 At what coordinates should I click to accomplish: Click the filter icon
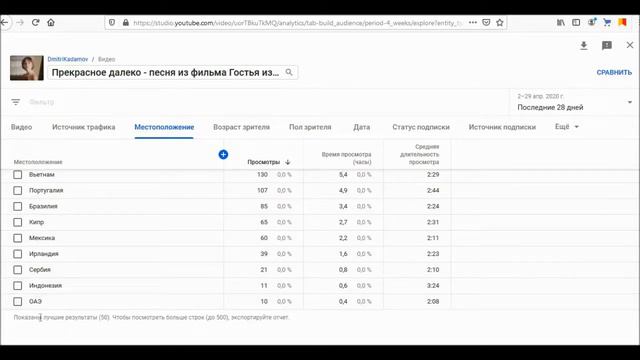16,102
